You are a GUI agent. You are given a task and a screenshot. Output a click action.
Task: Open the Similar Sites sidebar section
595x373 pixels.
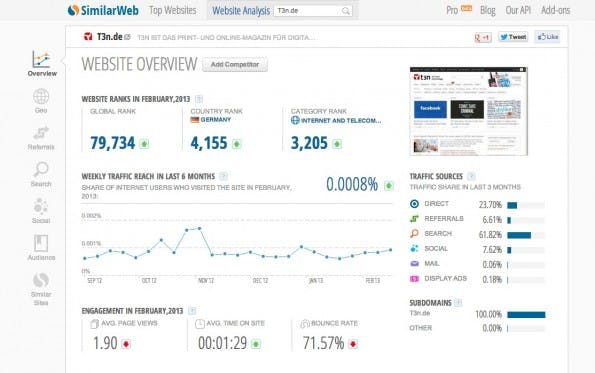click(41, 289)
